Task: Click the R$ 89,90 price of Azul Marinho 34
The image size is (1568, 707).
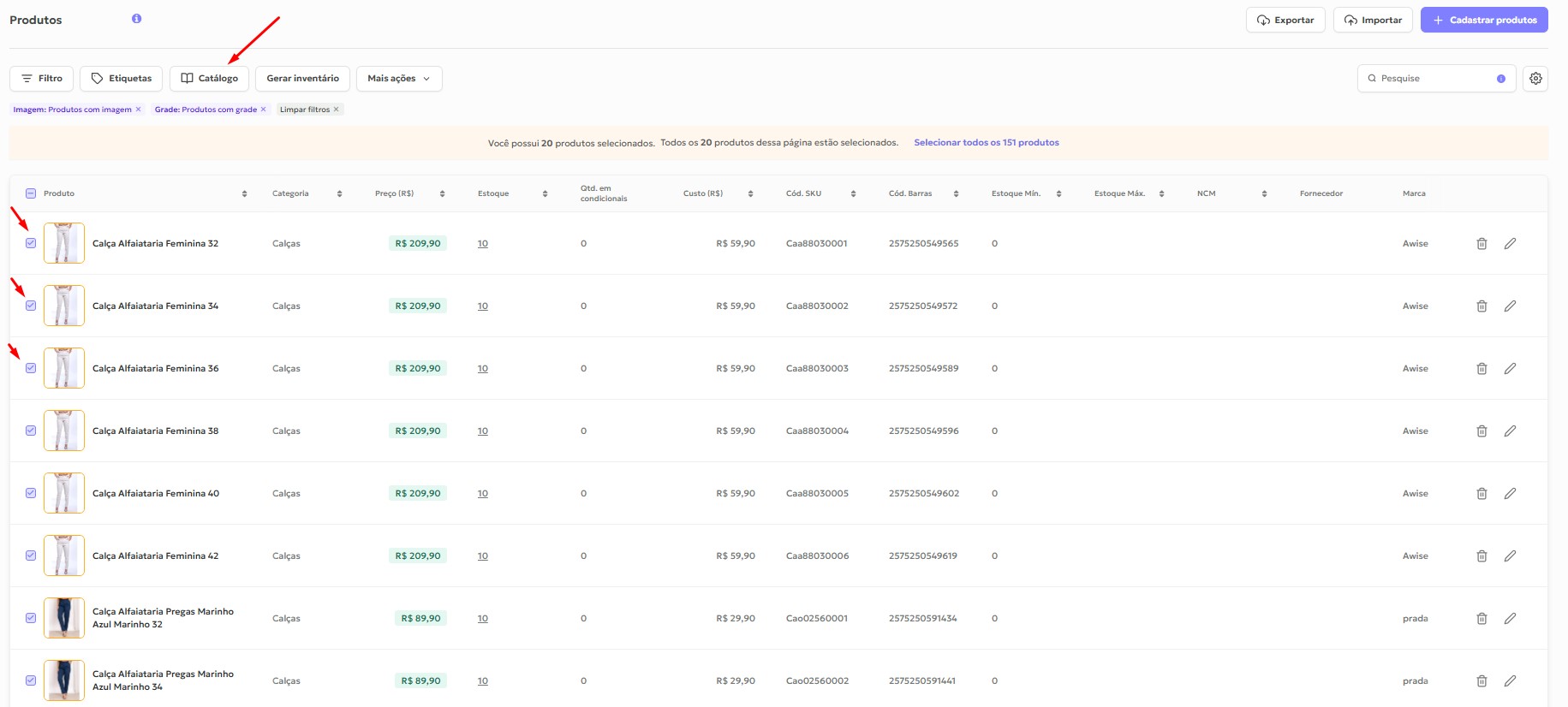Action: [420, 681]
